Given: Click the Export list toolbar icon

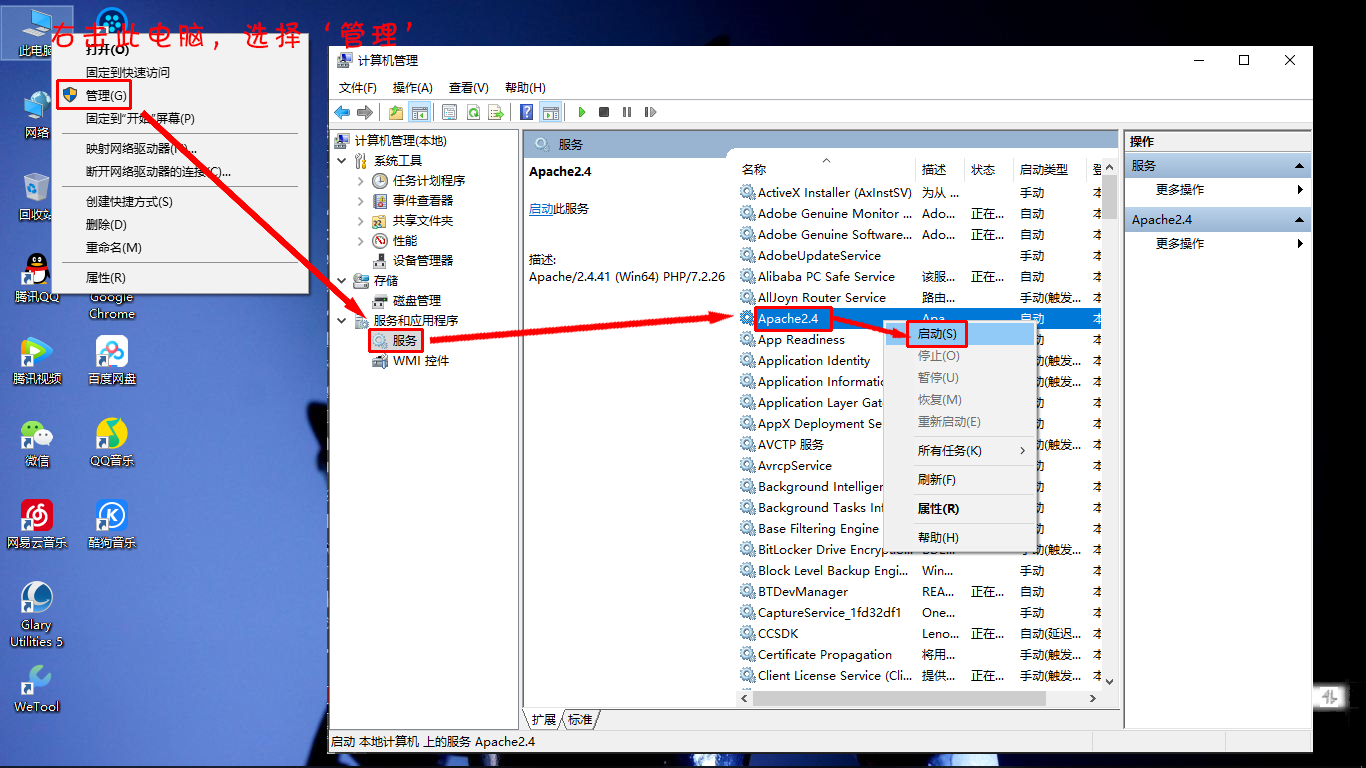Looking at the screenshot, I should [x=496, y=112].
